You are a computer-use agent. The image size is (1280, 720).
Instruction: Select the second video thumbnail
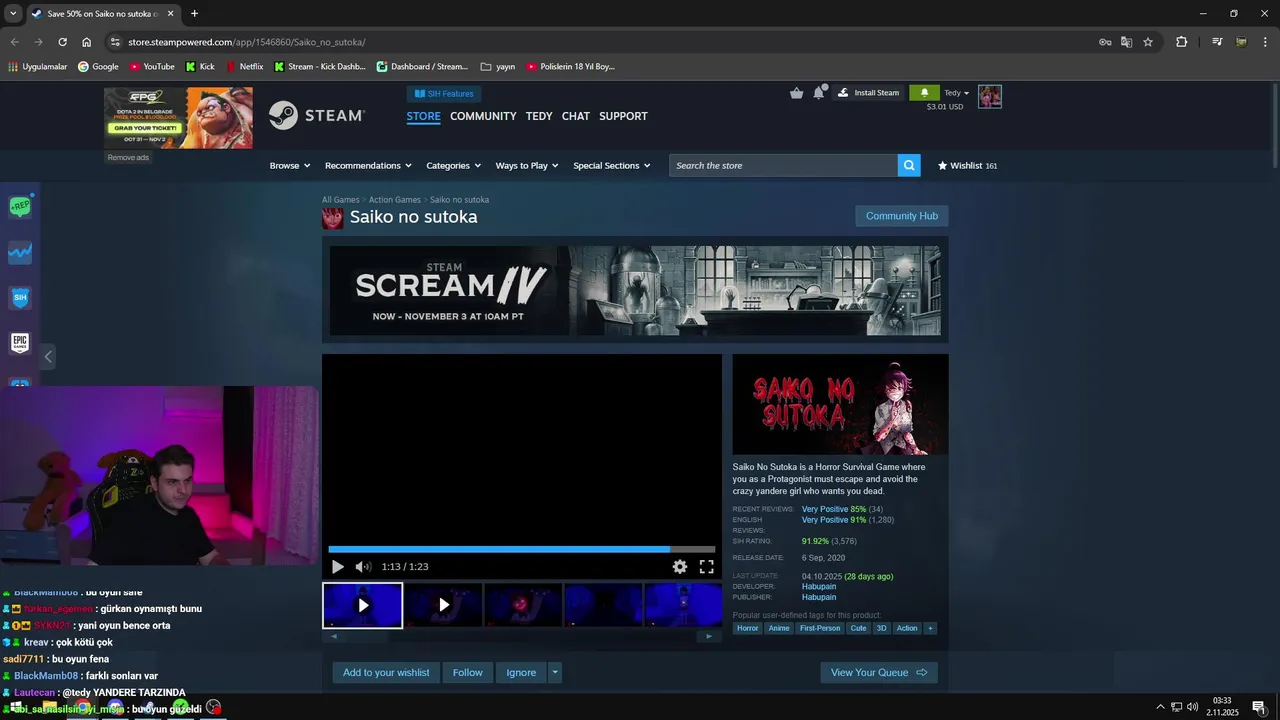click(x=443, y=605)
